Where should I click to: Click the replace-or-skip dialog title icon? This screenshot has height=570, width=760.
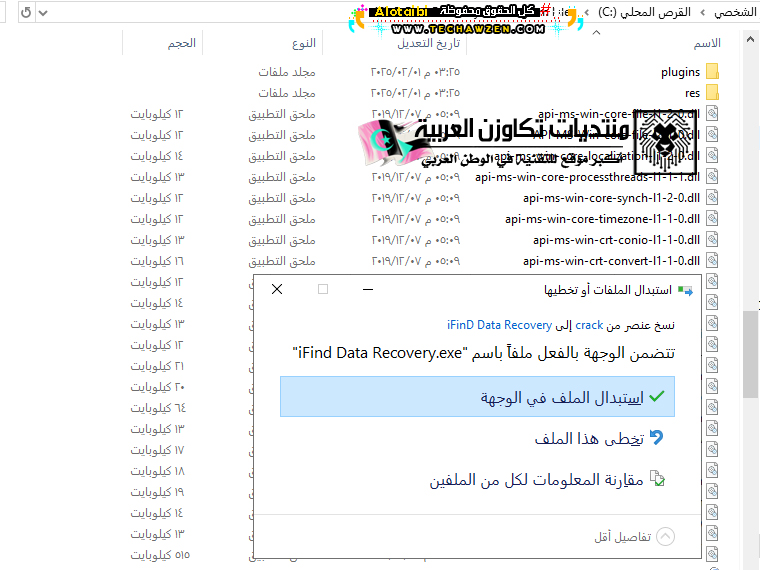685,290
